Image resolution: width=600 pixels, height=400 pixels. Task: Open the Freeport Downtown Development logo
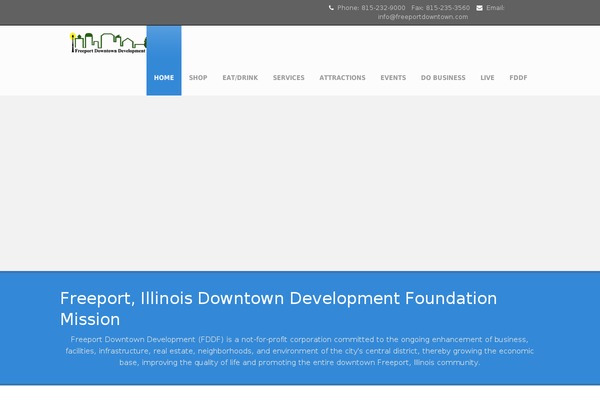click(x=108, y=43)
